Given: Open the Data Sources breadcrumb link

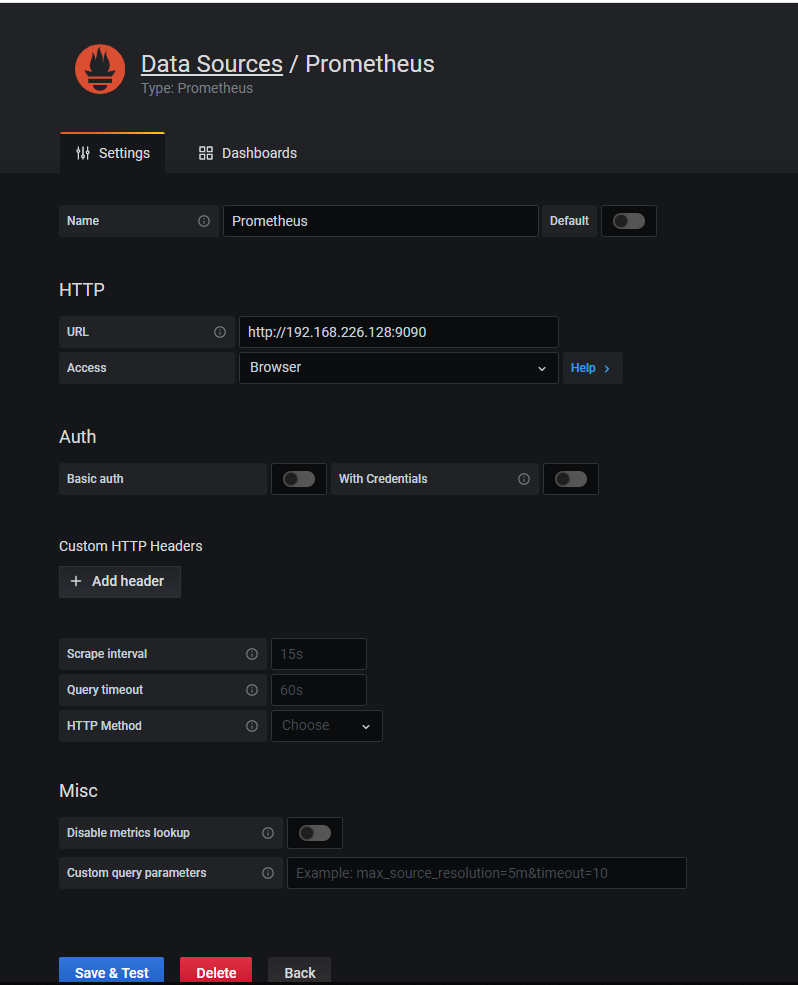Looking at the screenshot, I should pyautogui.click(x=211, y=64).
